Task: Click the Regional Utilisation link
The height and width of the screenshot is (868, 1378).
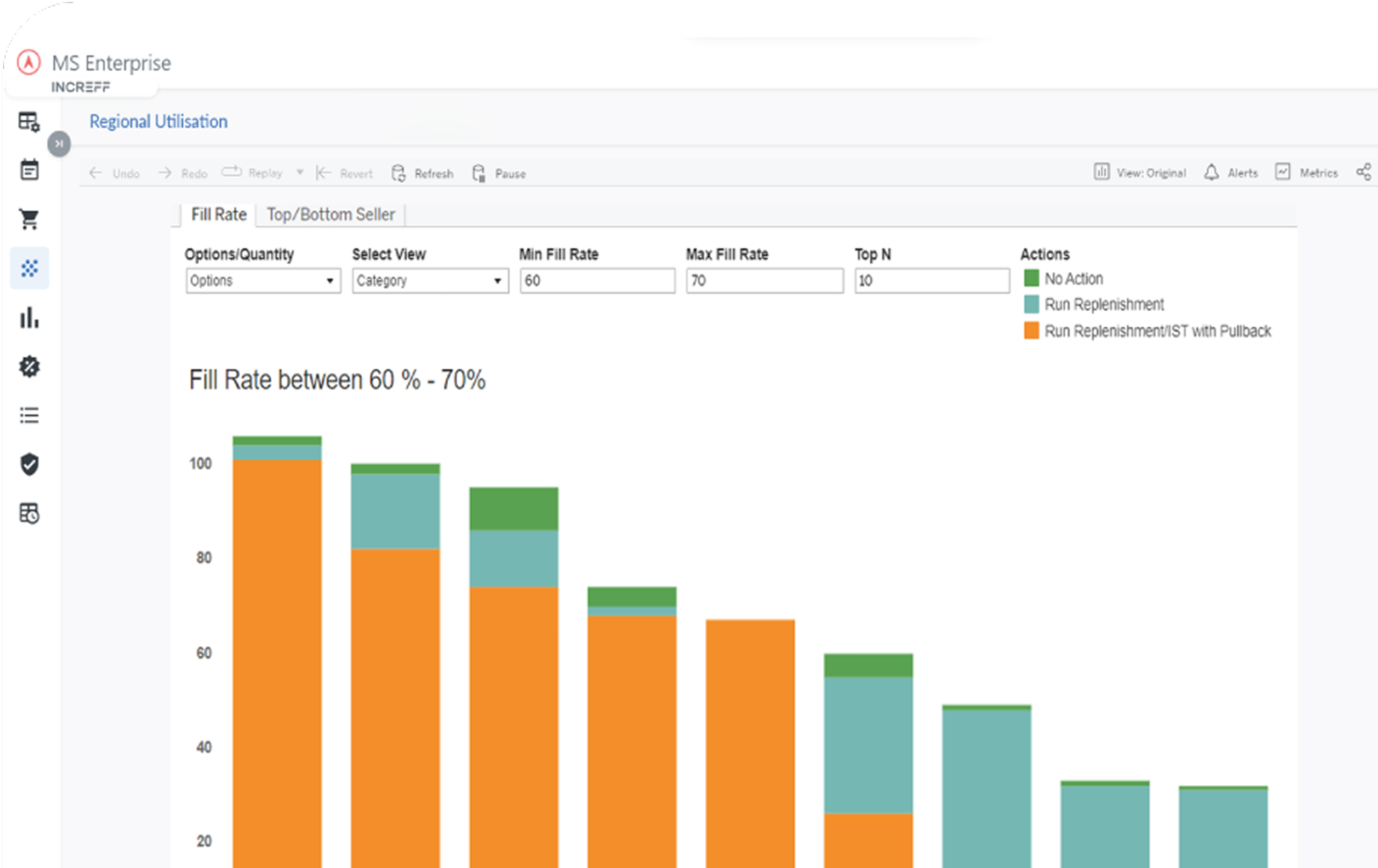Action: (x=159, y=122)
